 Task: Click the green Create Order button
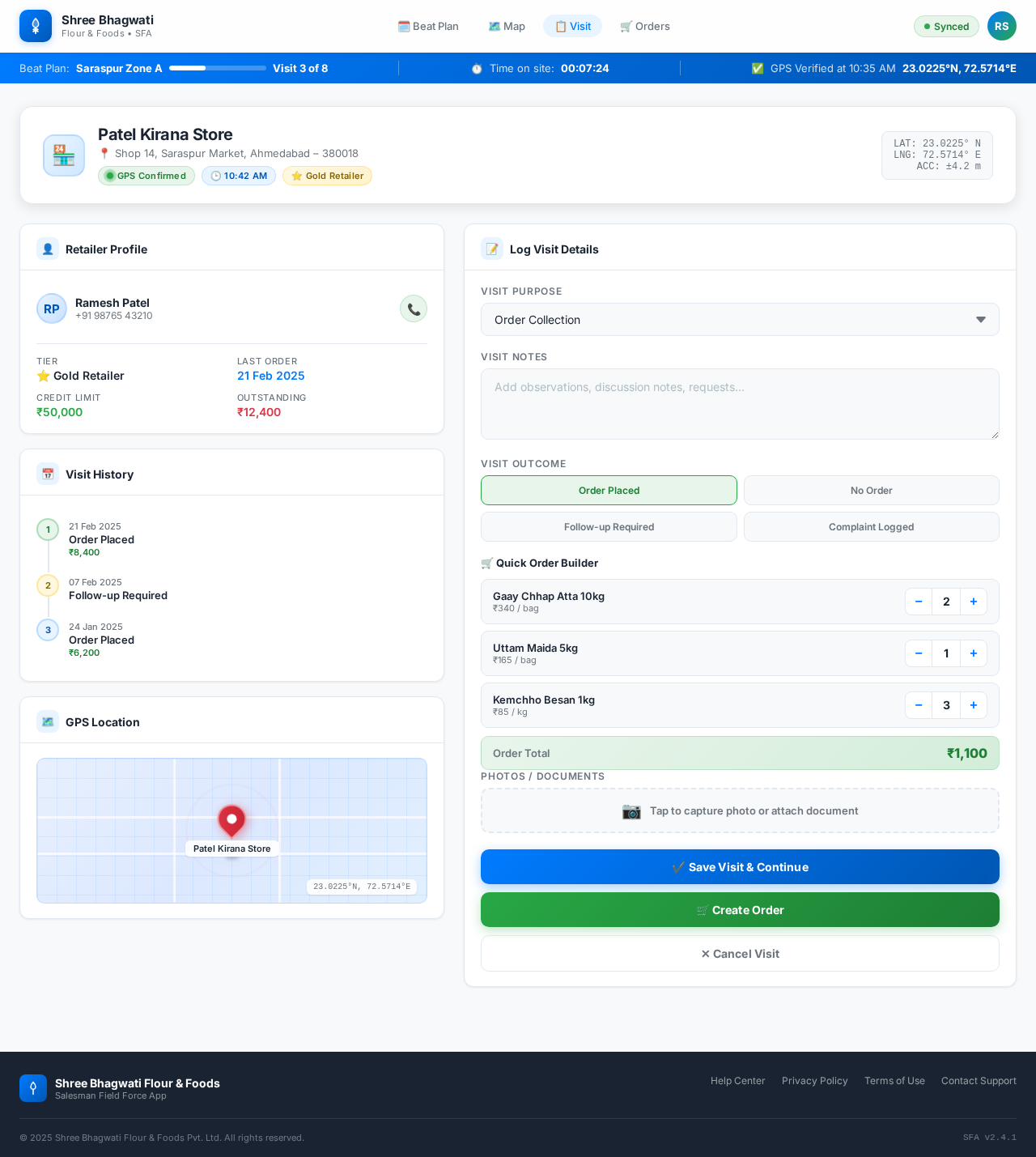[x=739, y=910]
